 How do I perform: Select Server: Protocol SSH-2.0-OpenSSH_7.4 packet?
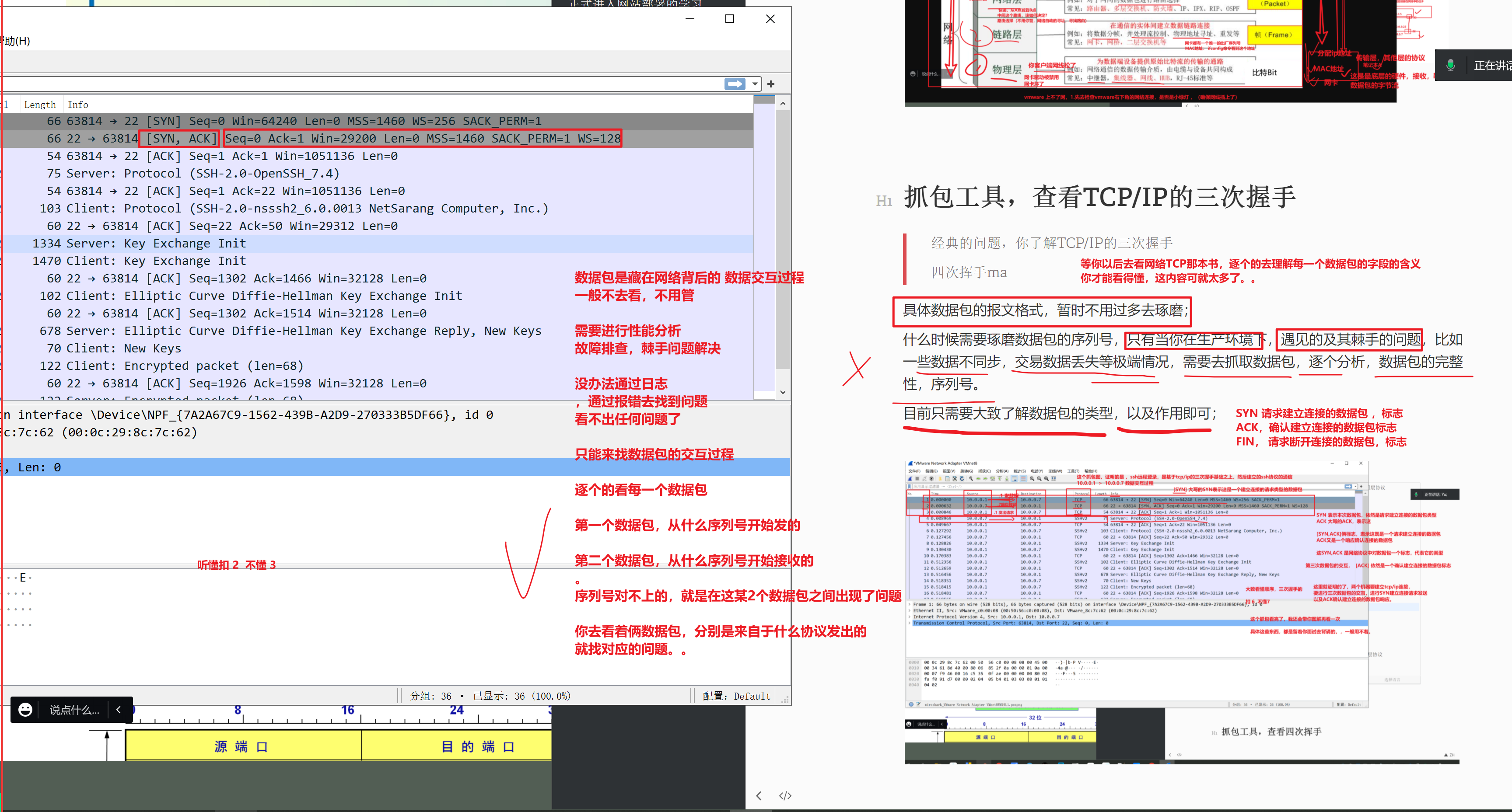[x=377, y=174]
